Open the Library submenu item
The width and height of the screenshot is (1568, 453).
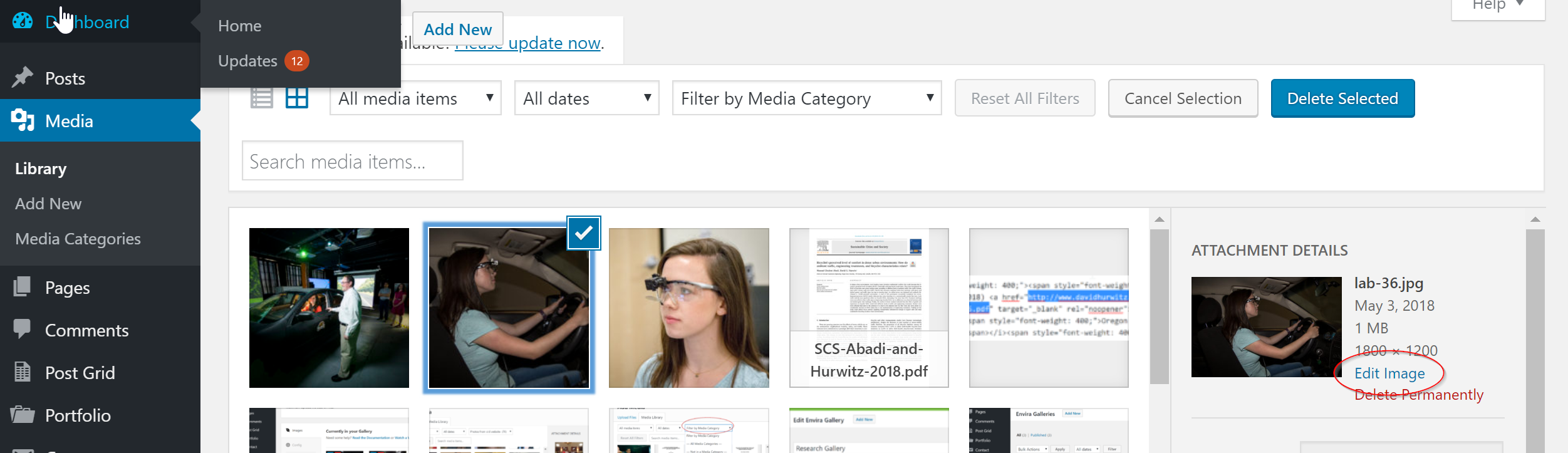click(x=41, y=169)
